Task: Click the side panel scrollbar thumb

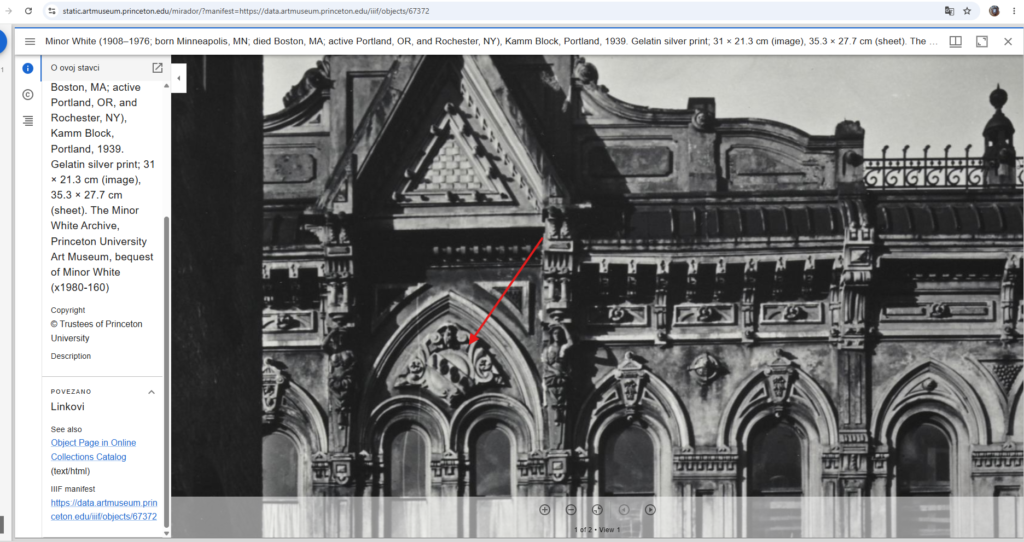Action: [x=166, y=371]
